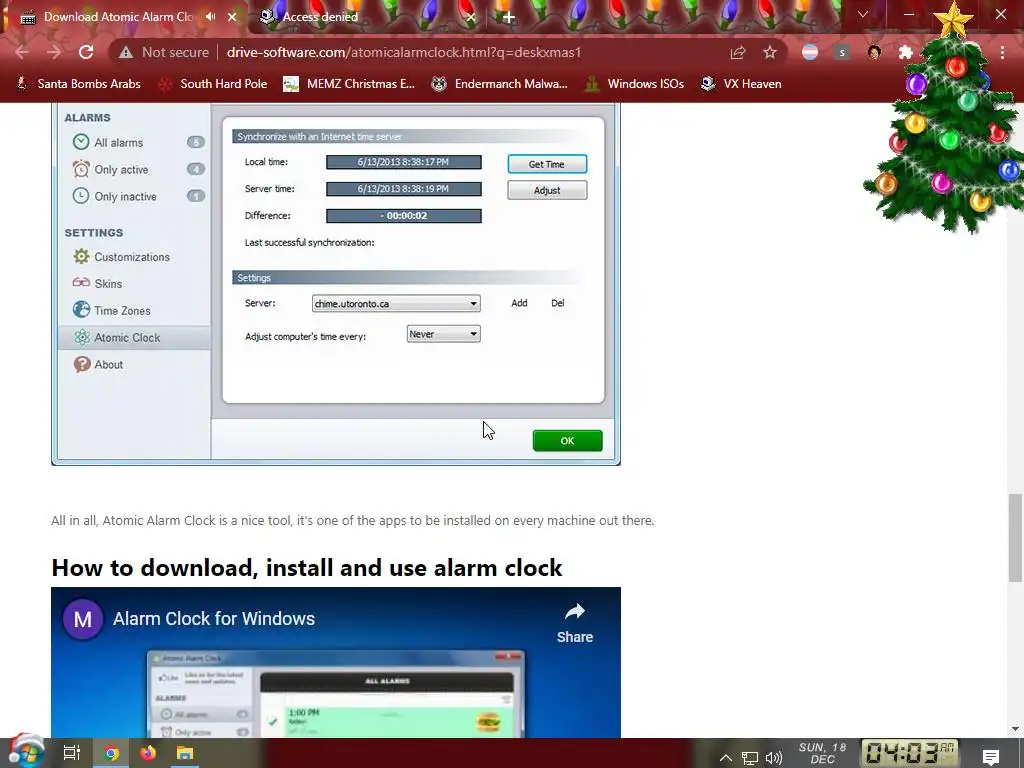Expand the Adjust computer's time Never dropdown
Viewport: 1024px width, 768px height.
point(443,334)
